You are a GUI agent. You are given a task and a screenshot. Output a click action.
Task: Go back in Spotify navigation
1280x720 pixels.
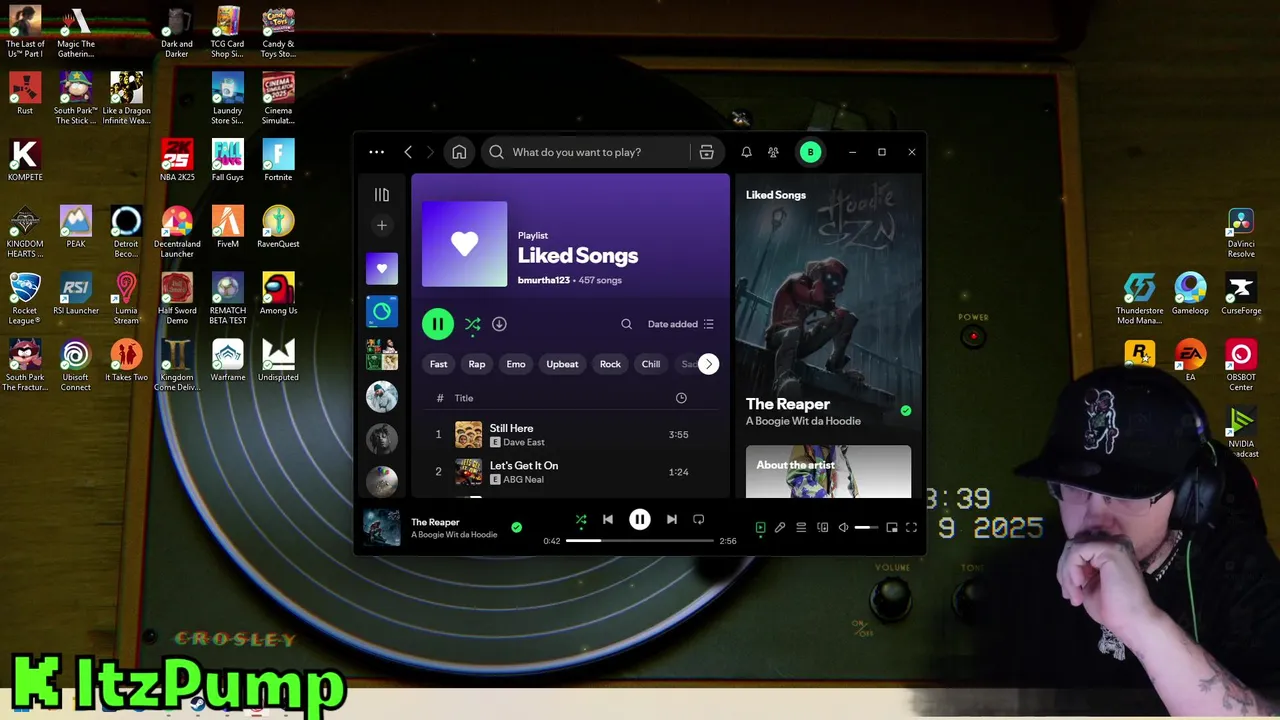point(408,152)
